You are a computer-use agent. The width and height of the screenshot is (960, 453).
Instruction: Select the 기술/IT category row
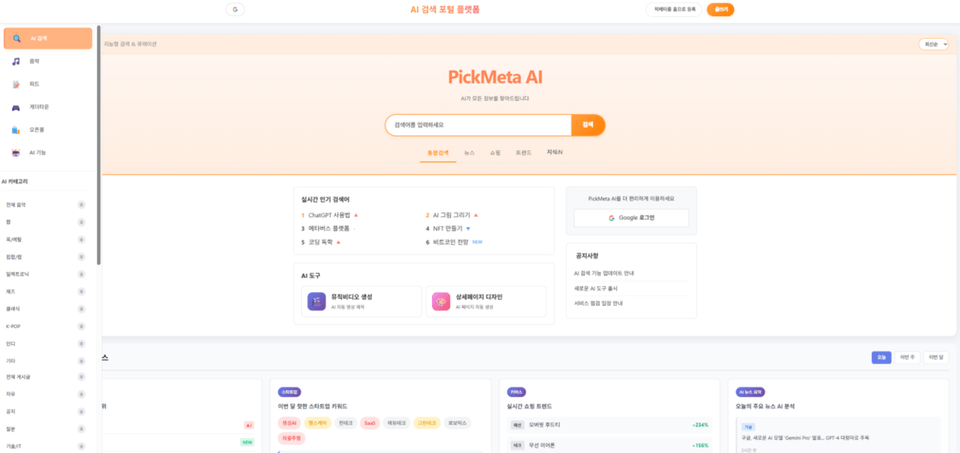[x=46, y=446]
